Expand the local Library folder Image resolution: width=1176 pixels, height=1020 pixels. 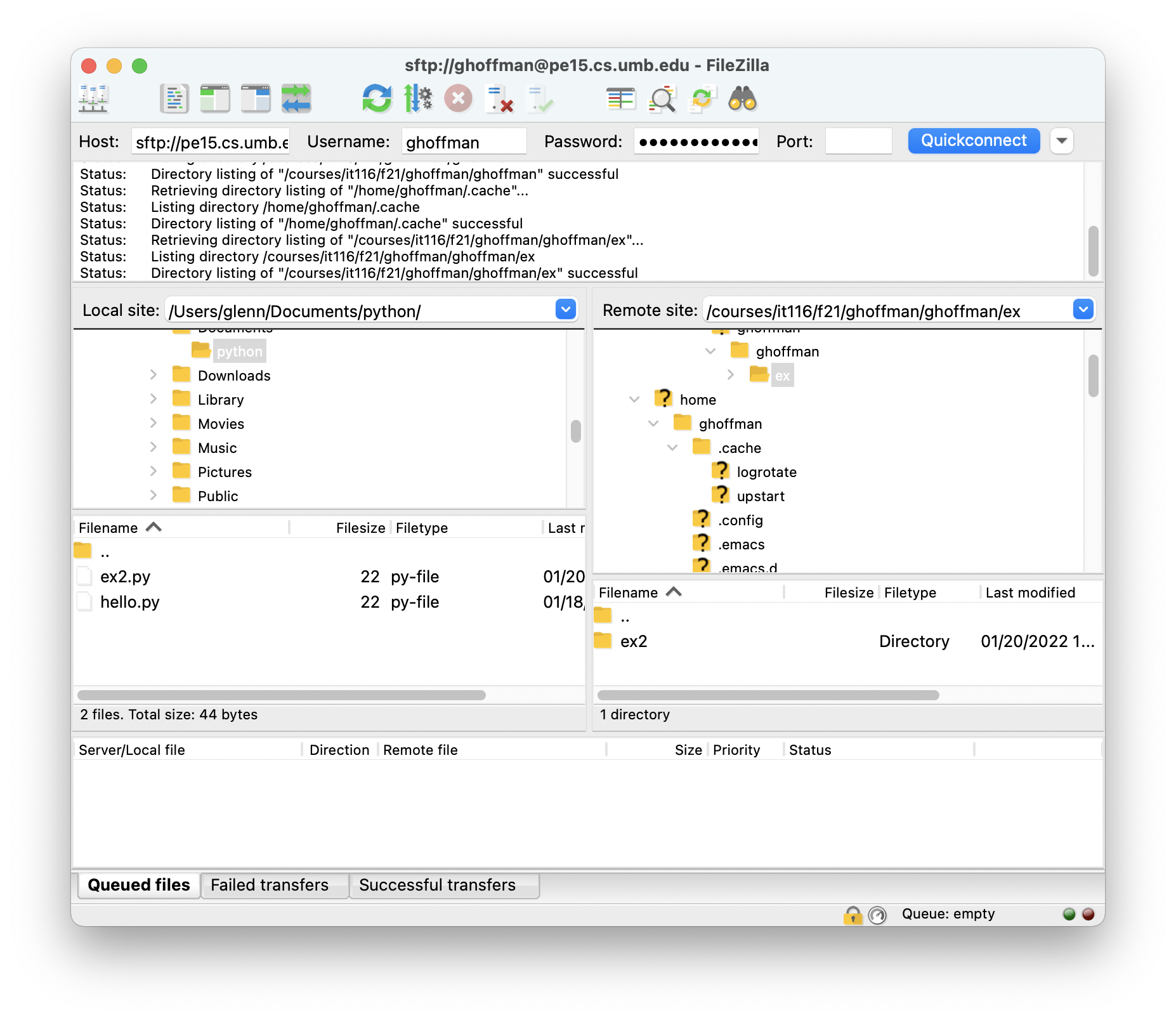tap(153, 399)
